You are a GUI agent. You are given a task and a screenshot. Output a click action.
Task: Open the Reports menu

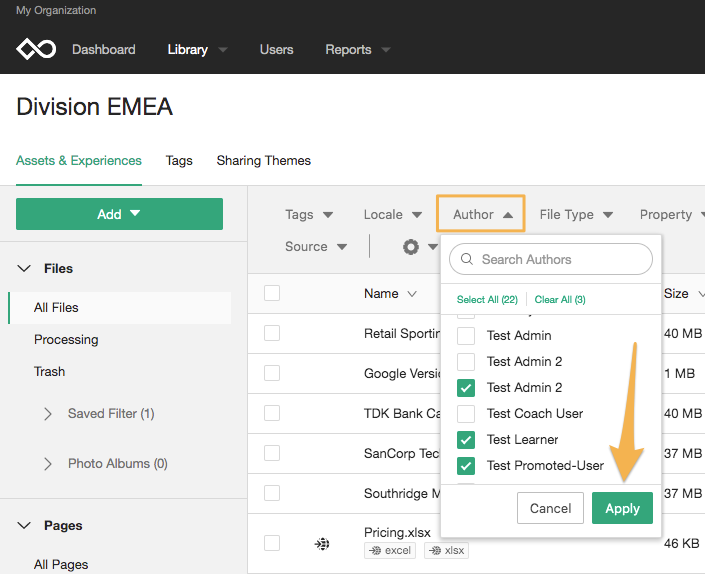[x=357, y=49]
